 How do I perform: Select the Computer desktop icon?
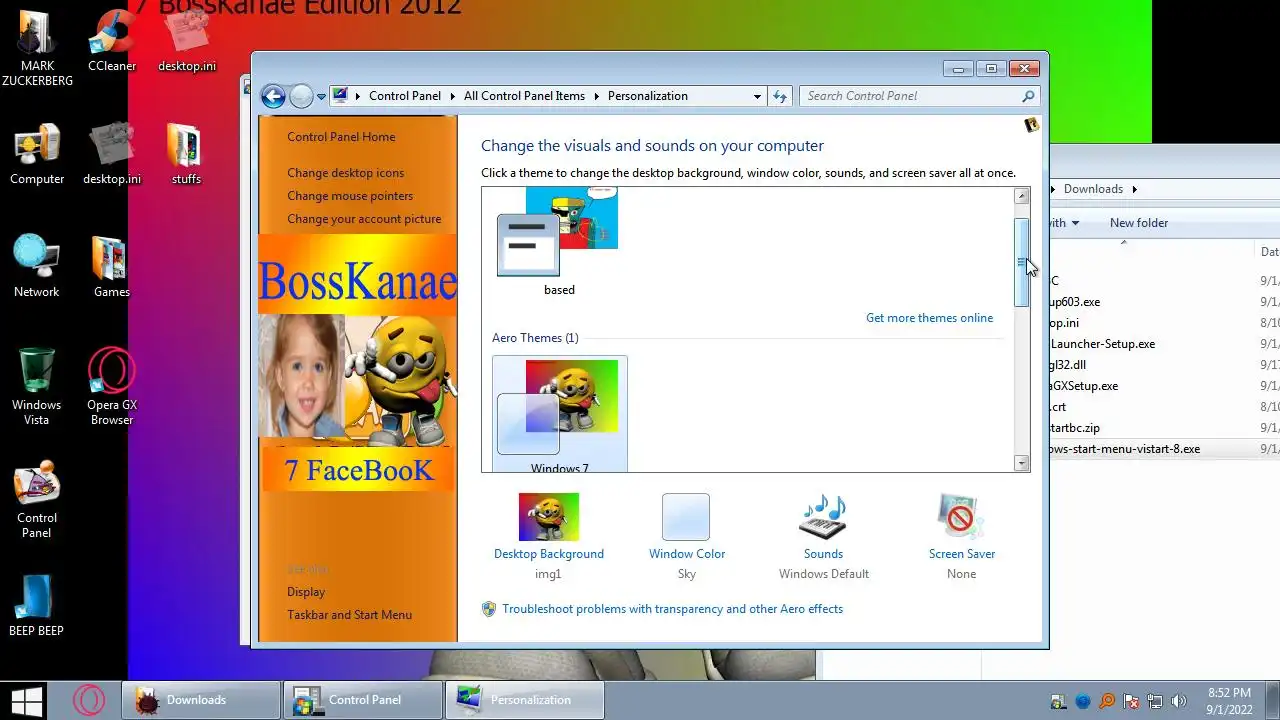pyautogui.click(x=37, y=154)
